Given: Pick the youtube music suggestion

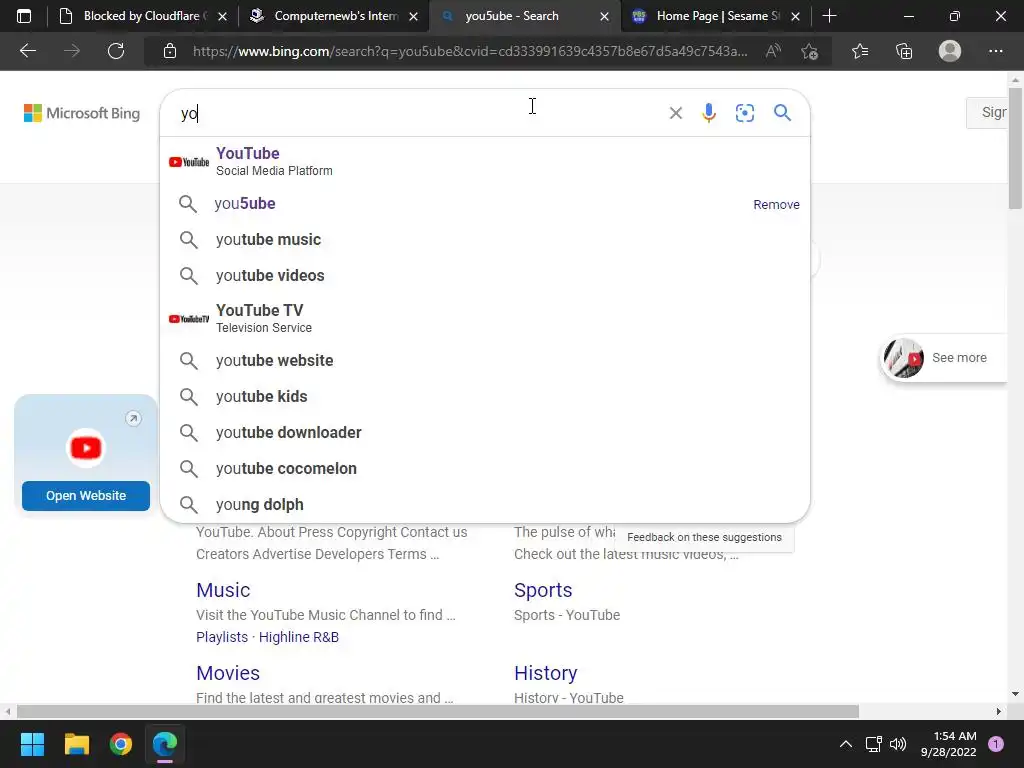Looking at the screenshot, I should (485, 240).
